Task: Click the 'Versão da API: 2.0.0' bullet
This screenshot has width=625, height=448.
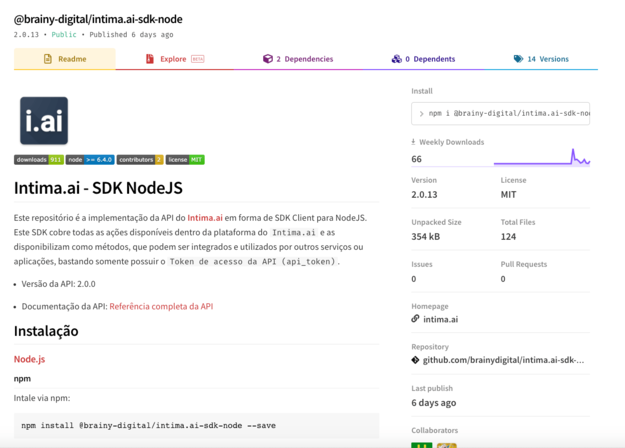Action: (58, 284)
